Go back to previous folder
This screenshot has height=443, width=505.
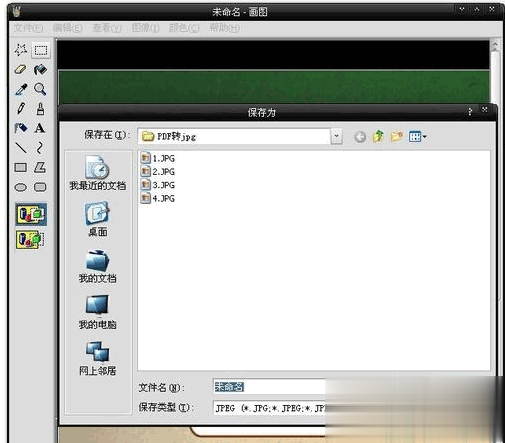[360, 137]
